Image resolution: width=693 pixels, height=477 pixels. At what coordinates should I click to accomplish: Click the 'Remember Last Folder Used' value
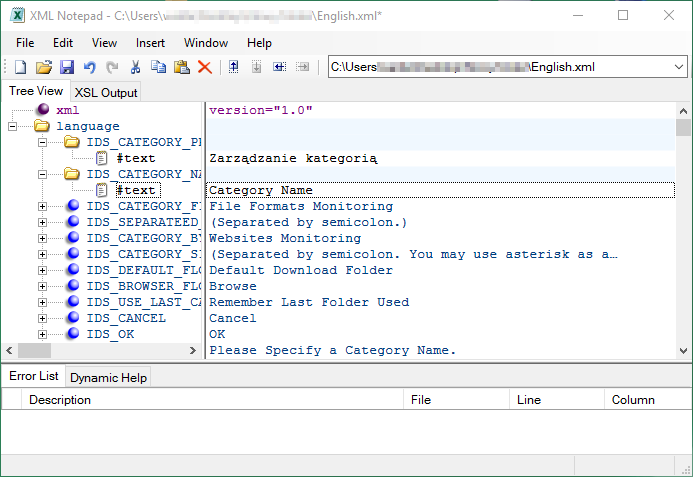point(309,302)
